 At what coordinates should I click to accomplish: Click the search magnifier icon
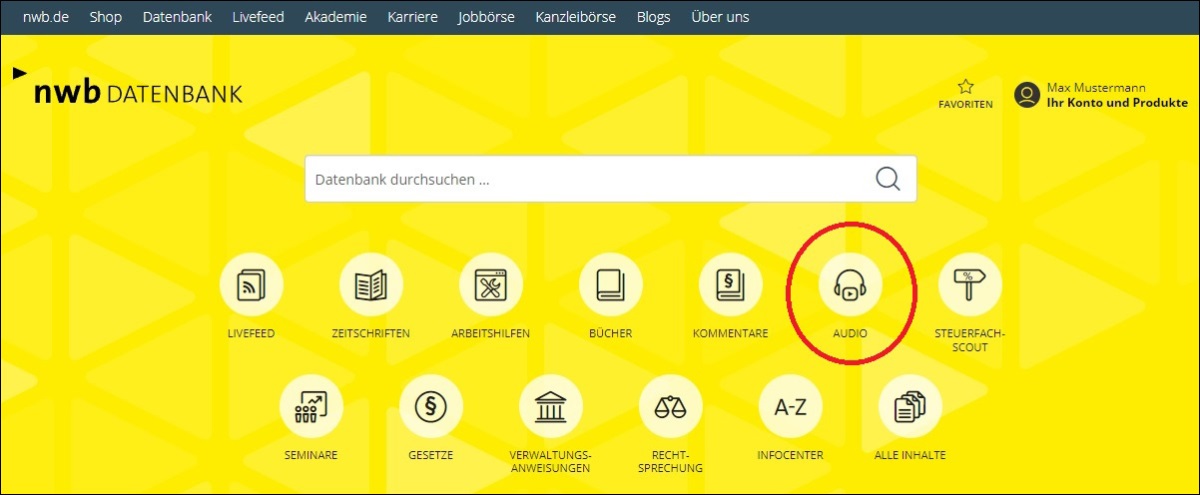888,179
